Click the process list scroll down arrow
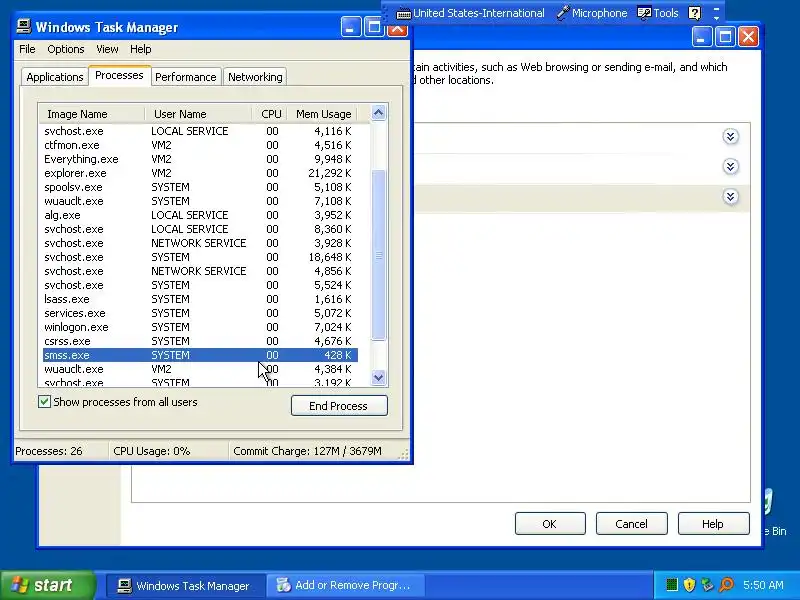800x600 pixels. 379,378
